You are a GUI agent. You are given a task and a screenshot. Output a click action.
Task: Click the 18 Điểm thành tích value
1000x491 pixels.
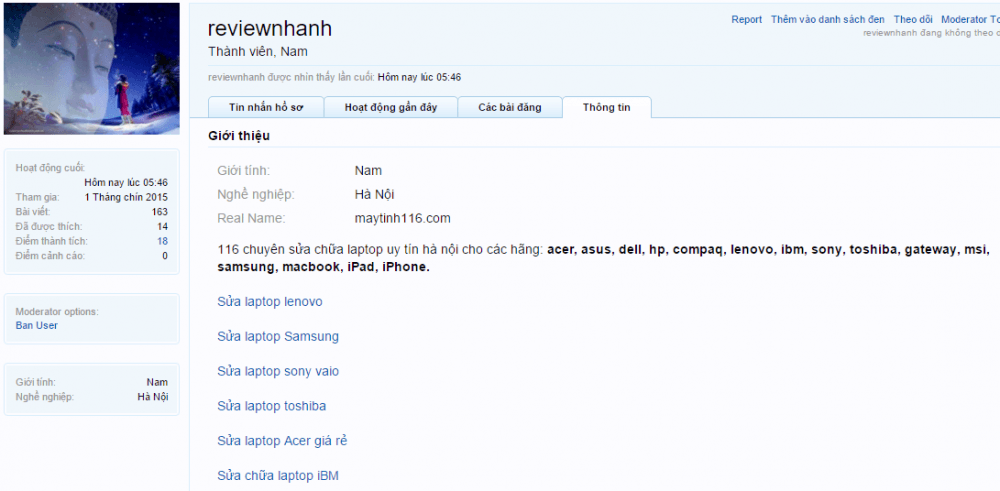point(163,241)
